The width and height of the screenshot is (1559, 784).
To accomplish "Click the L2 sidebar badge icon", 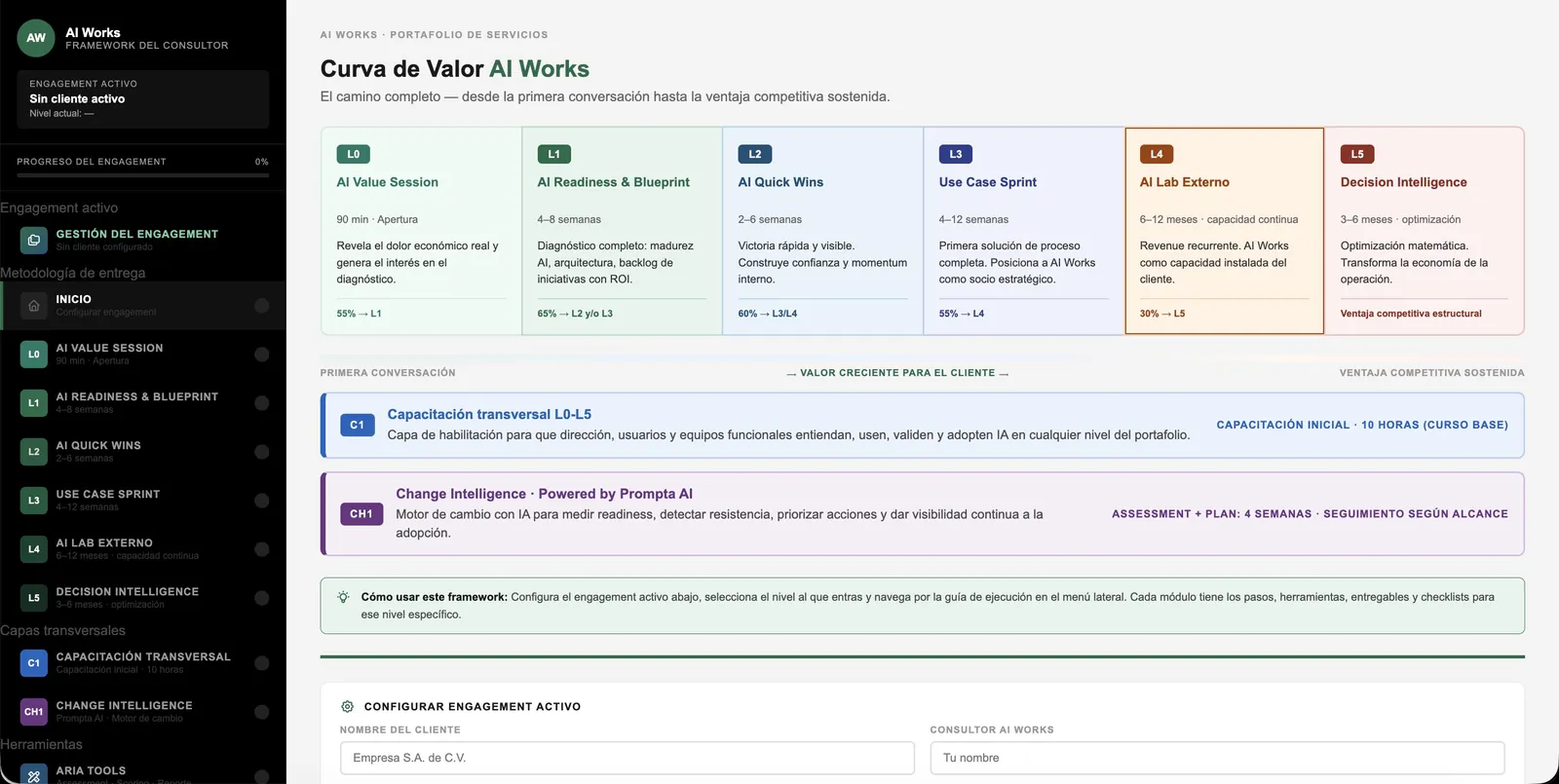I will [x=34, y=452].
